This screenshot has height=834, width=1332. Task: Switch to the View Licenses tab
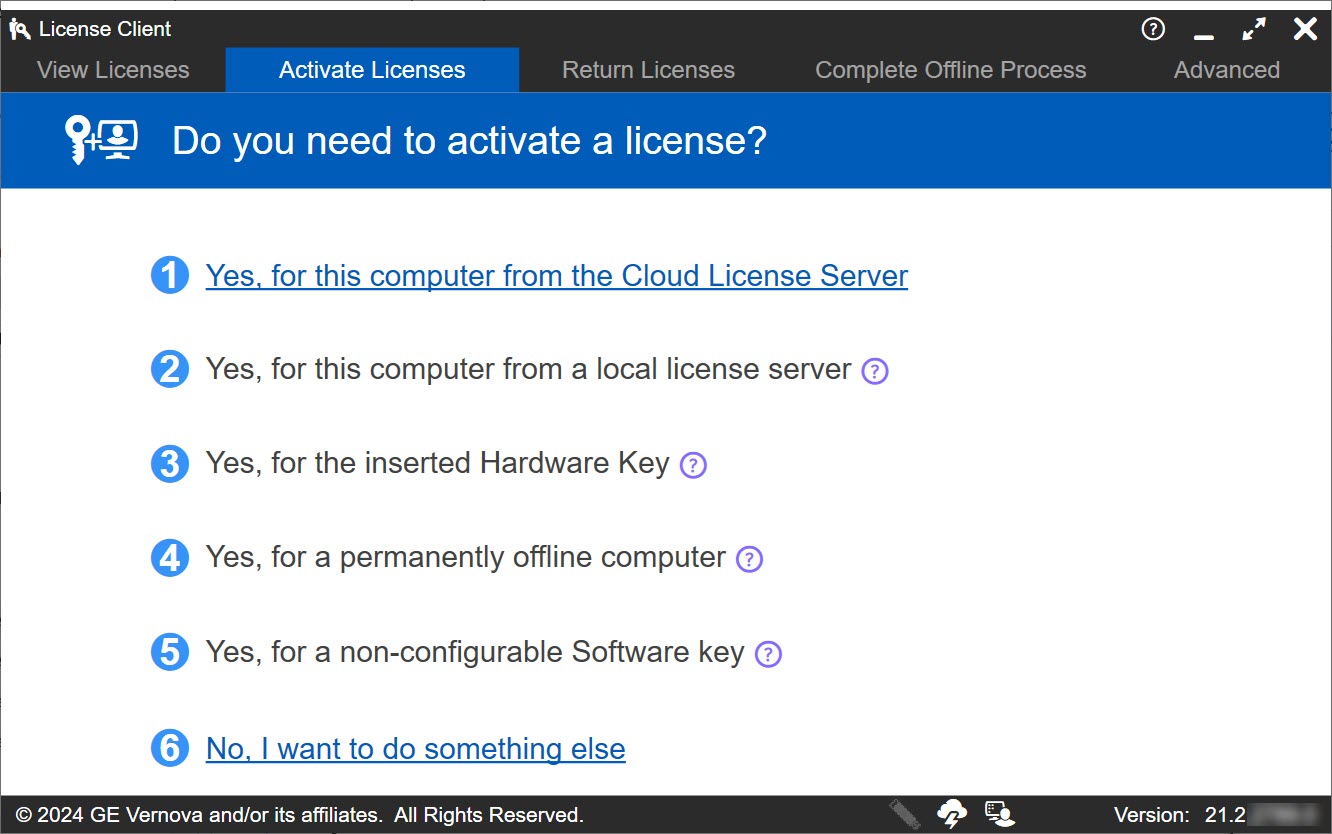[113, 70]
